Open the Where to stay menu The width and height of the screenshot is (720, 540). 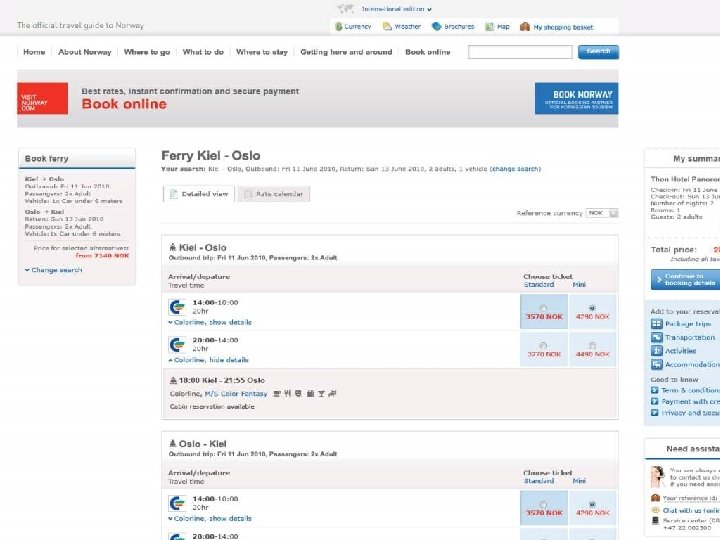coord(262,52)
